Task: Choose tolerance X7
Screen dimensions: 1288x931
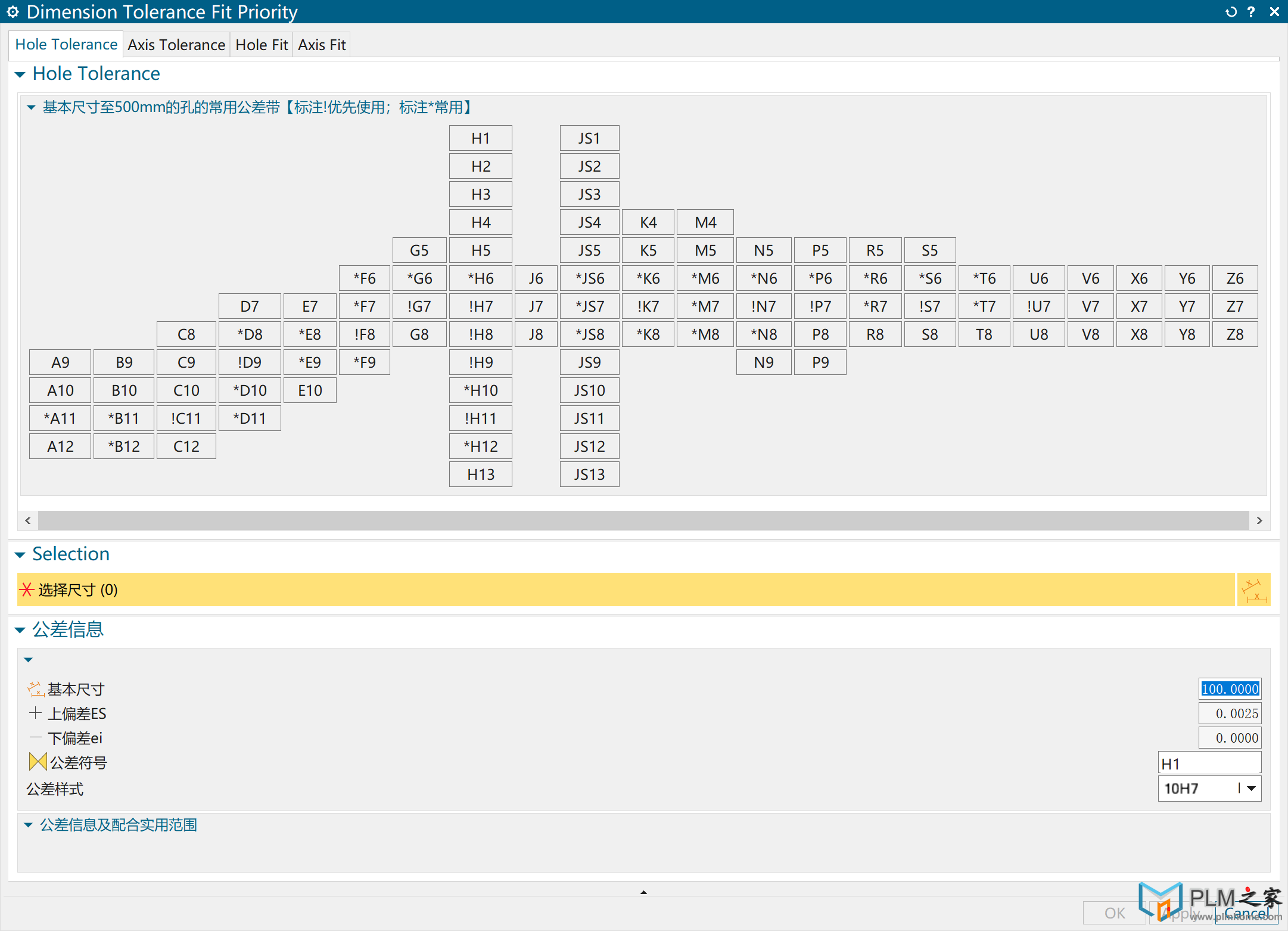Action: (x=1138, y=306)
